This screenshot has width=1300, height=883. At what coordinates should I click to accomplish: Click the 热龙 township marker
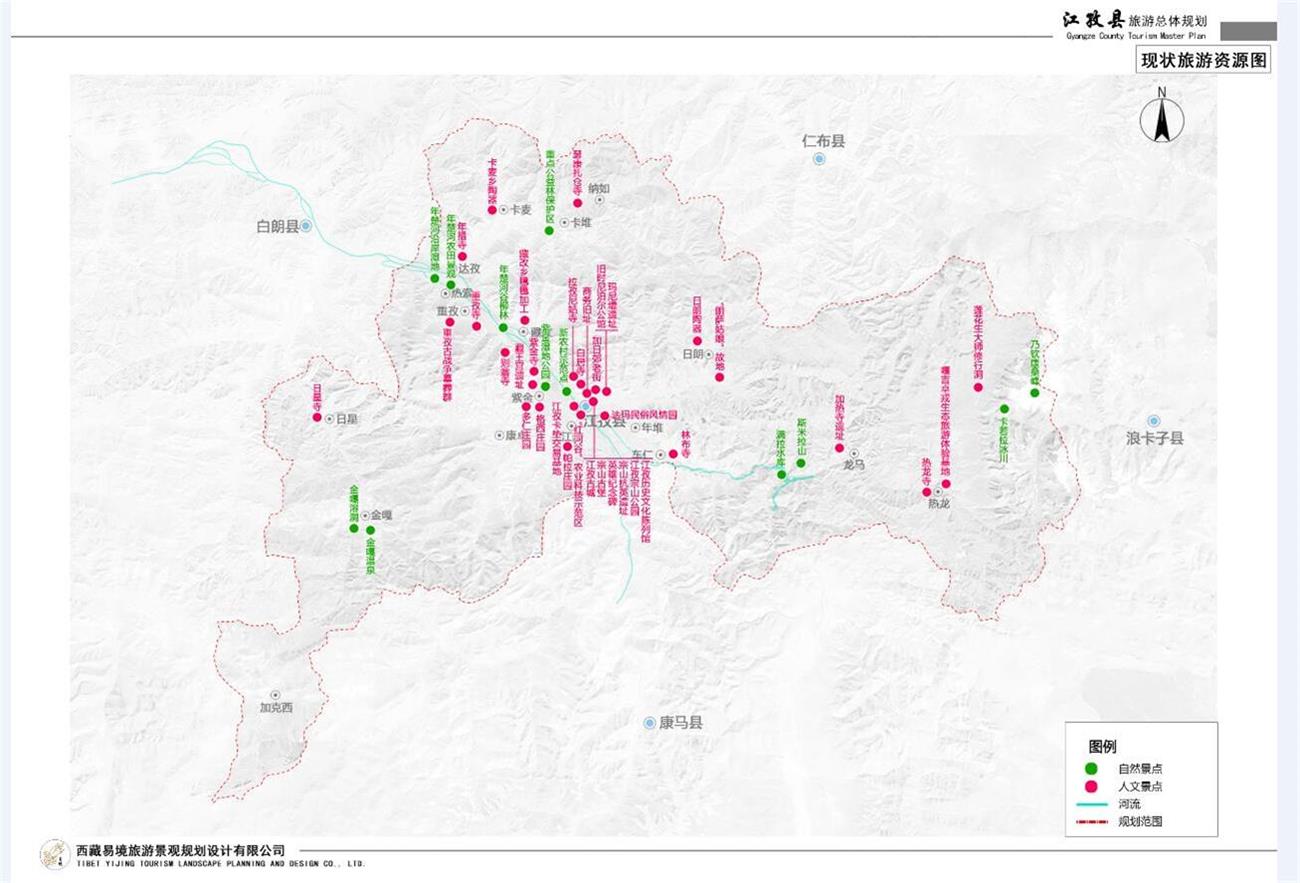click(x=938, y=491)
